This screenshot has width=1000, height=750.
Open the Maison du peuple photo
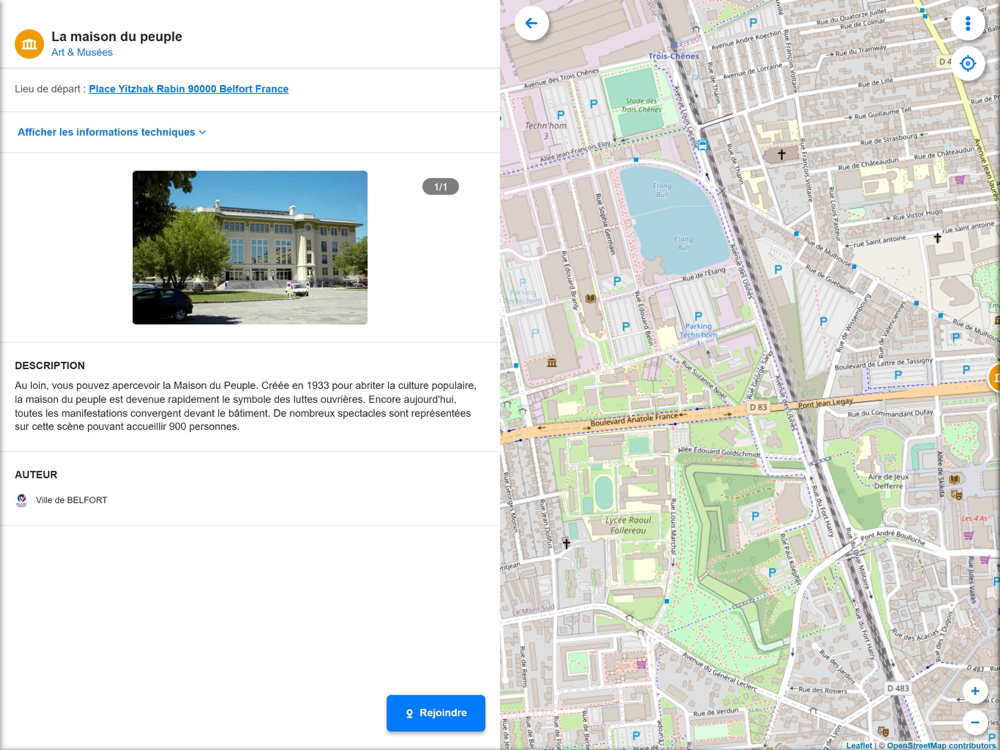click(x=250, y=247)
